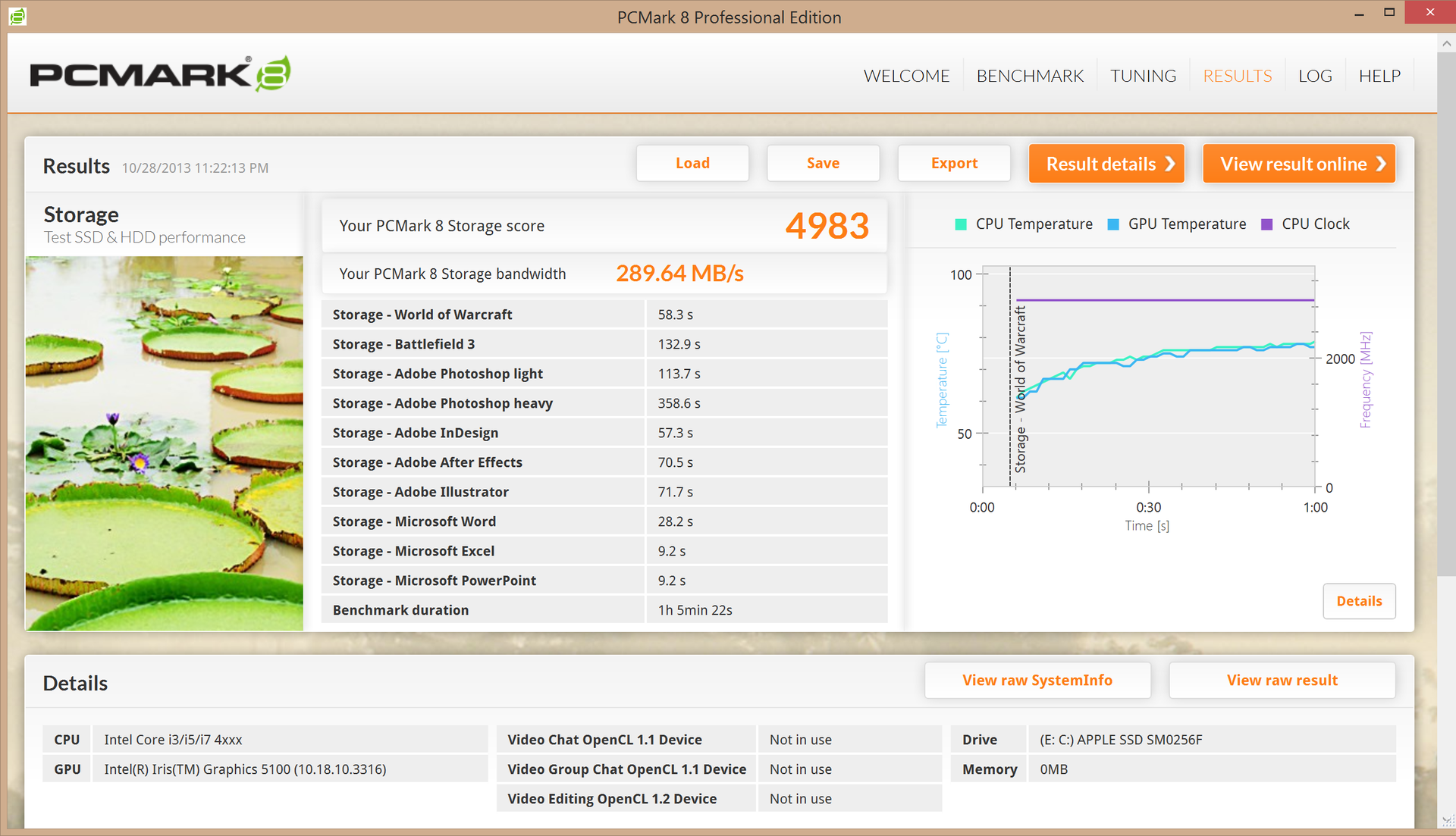Maximize the PCMark 8 window

1389,12
